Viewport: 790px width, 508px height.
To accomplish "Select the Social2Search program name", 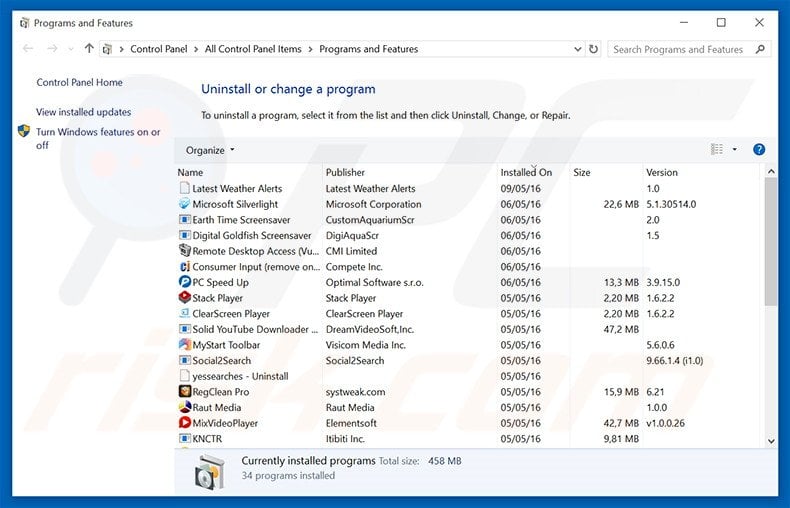I will 222,360.
